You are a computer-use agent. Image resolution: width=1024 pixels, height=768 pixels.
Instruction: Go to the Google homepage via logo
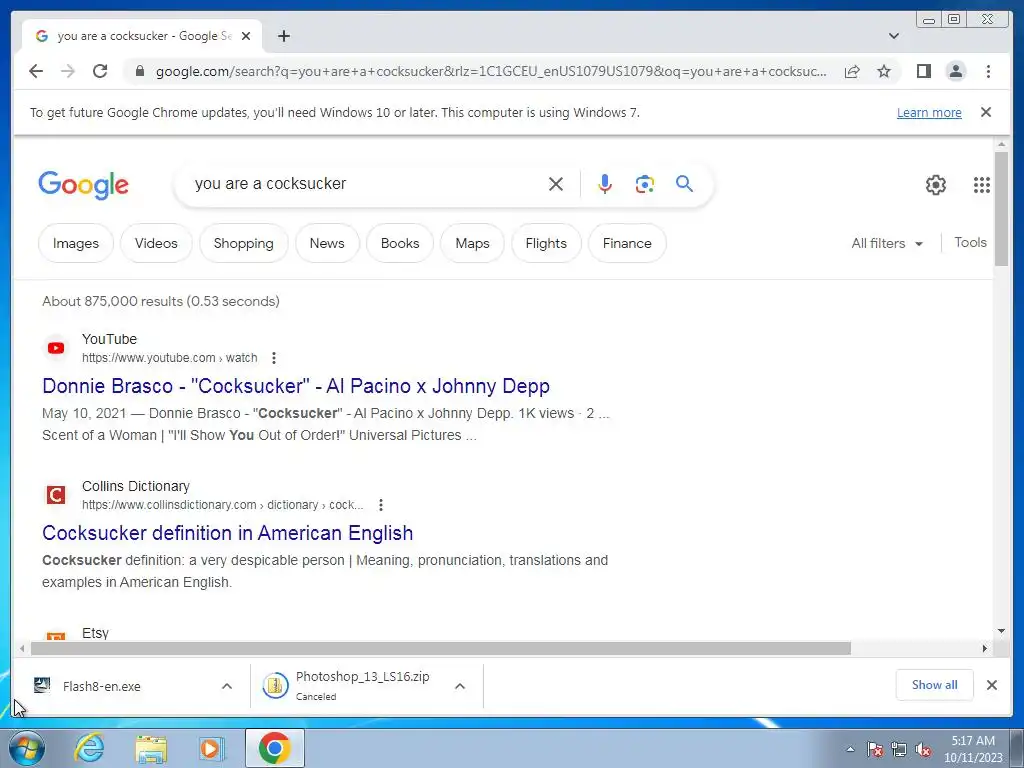tap(84, 185)
